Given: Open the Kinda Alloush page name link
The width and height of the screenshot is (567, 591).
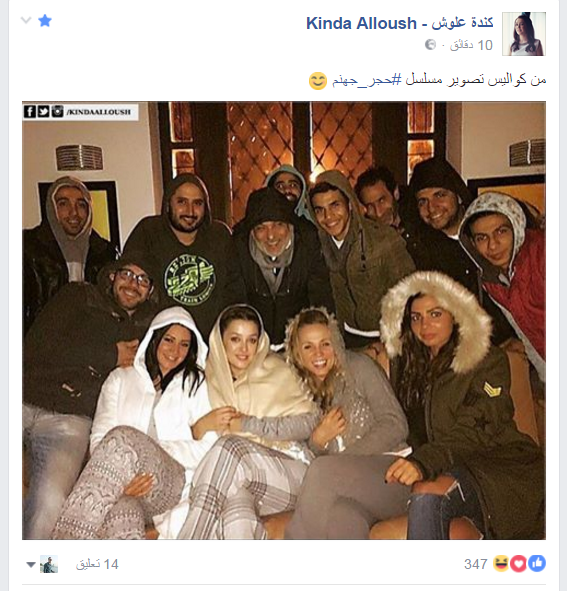Looking at the screenshot, I should (x=400, y=23).
